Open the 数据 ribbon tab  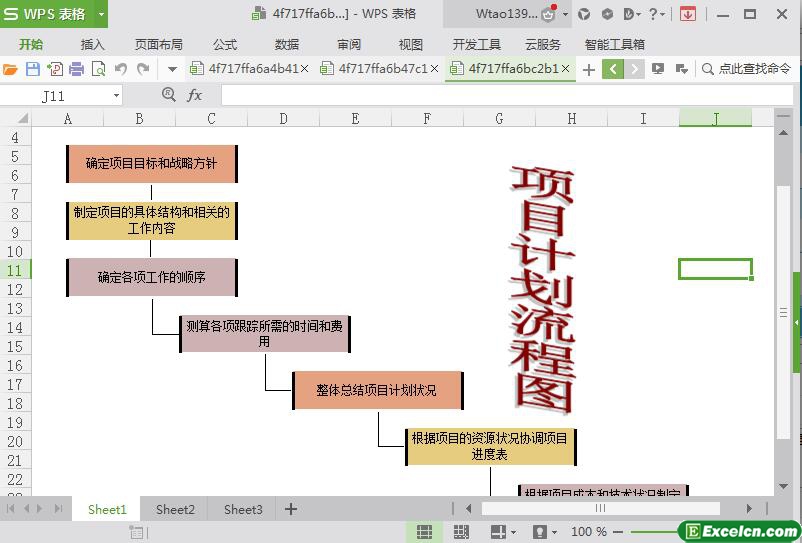[x=286, y=44]
